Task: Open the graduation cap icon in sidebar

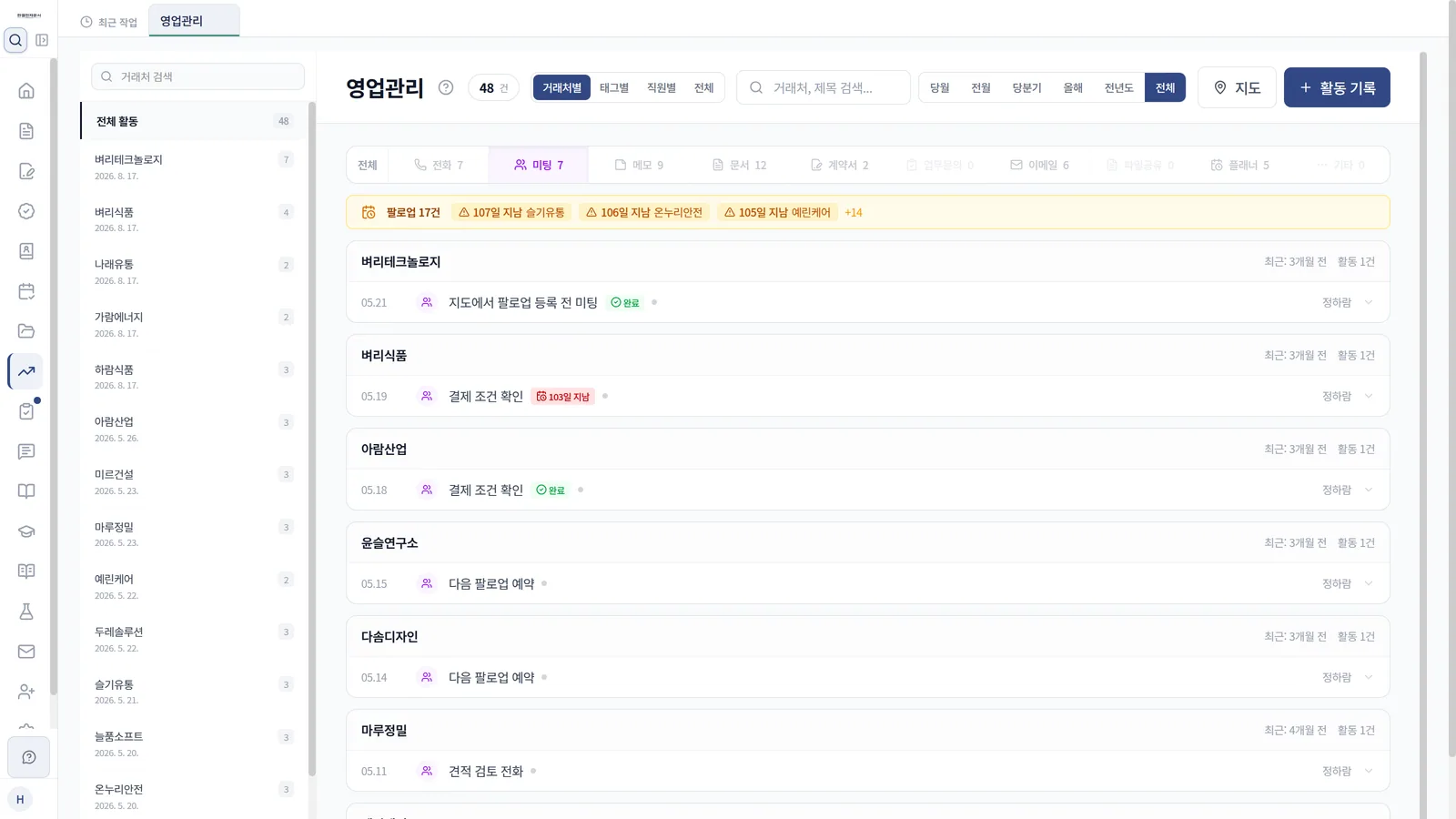Action: pyautogui.click(x=26, y=531)
